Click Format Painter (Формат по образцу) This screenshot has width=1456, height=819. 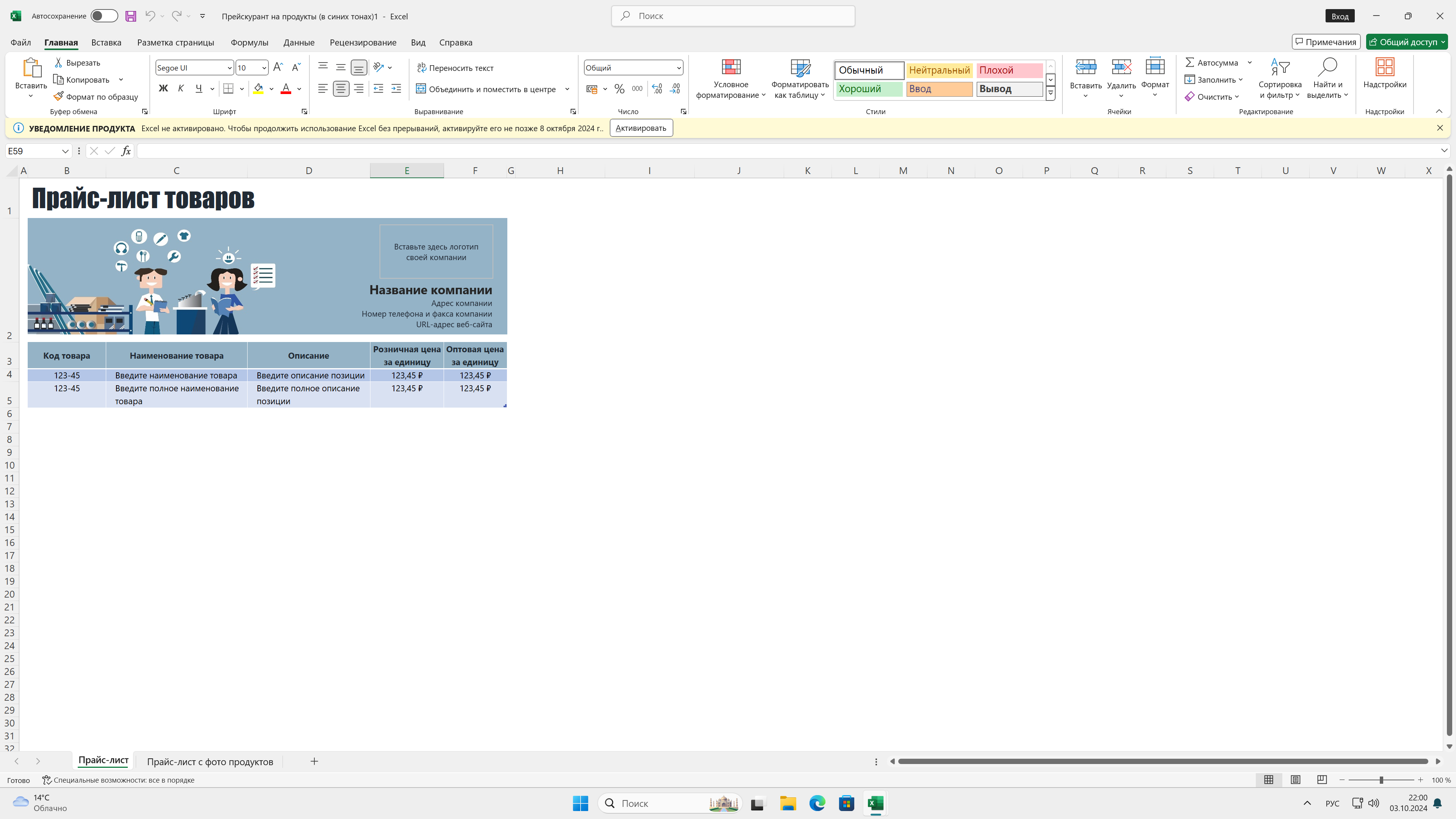coord(96,97)
